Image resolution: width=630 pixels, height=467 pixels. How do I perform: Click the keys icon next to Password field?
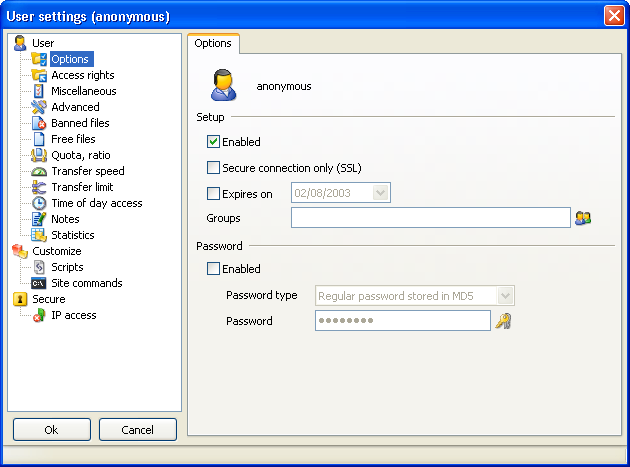click(503, 321)
